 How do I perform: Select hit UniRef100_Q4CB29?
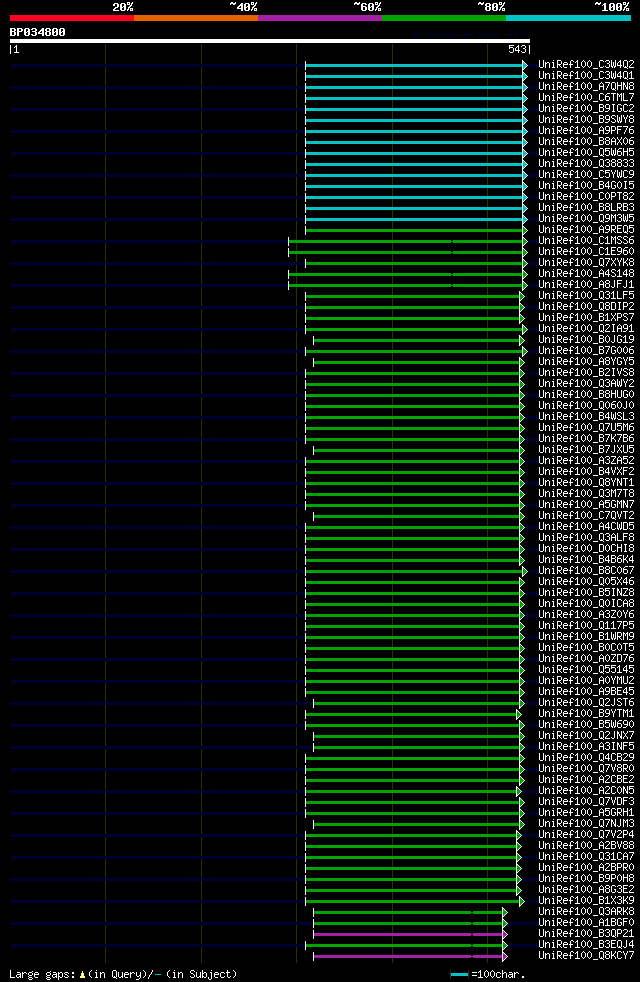(586, 758)
